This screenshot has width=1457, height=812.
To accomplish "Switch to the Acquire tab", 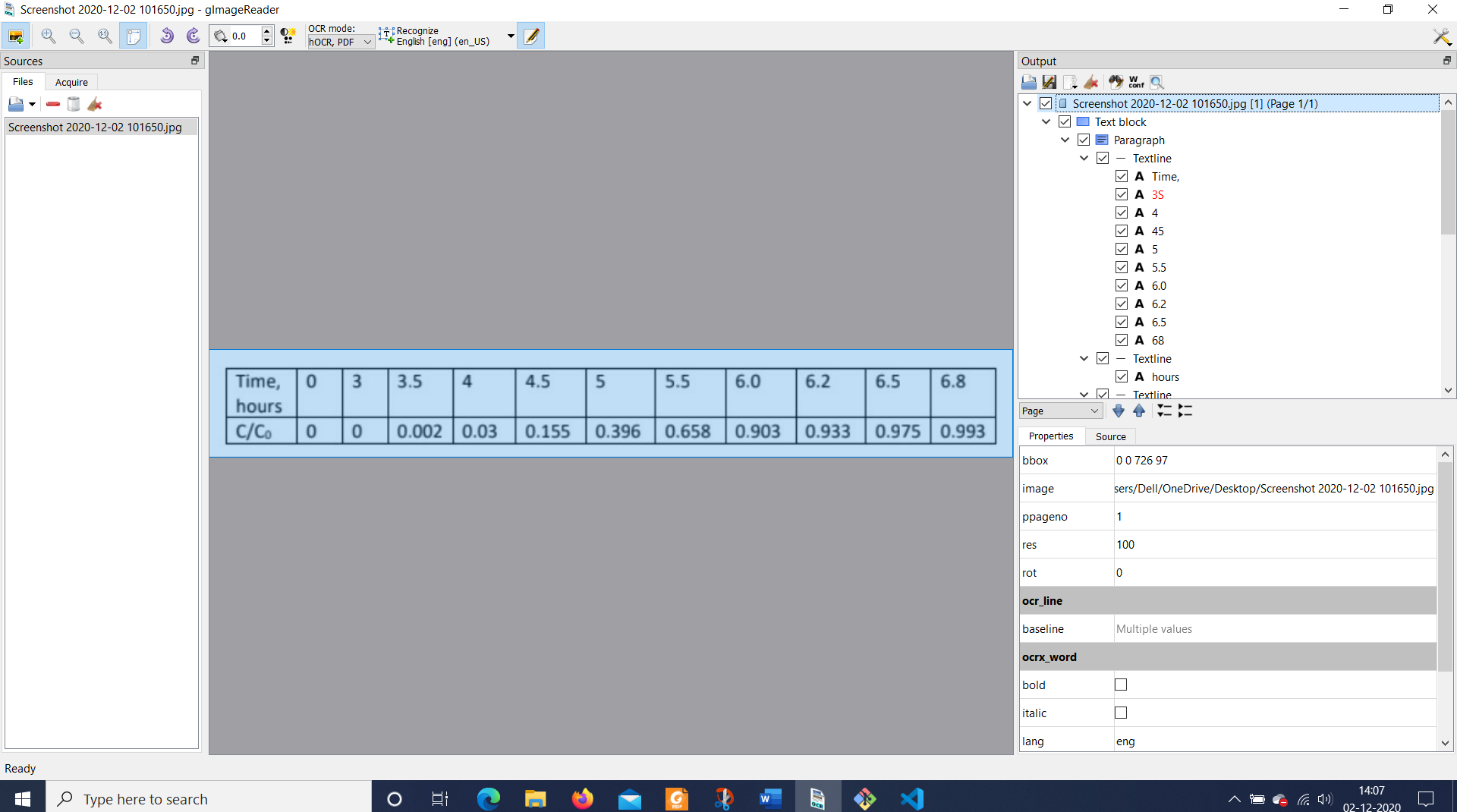I will [x=71, y=82].
